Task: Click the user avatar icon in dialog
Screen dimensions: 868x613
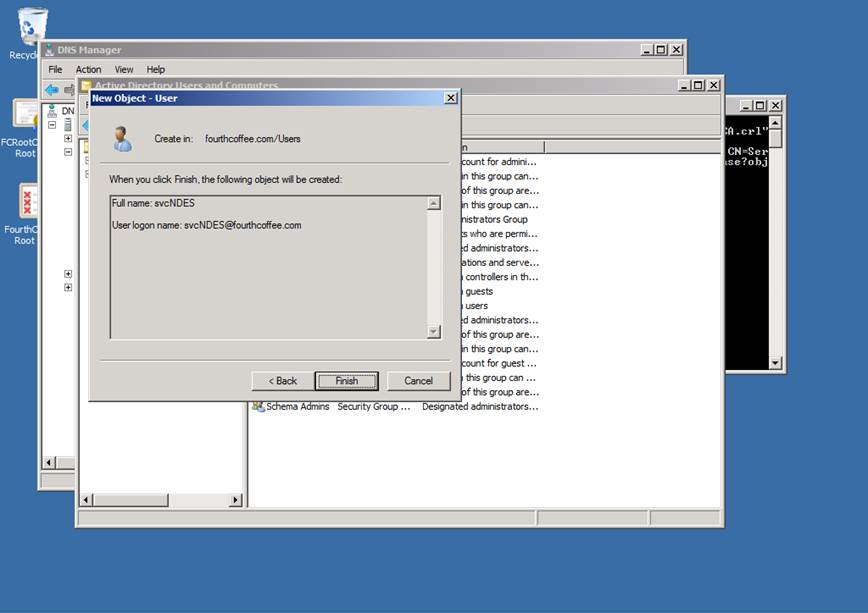Action: [122, 139]
